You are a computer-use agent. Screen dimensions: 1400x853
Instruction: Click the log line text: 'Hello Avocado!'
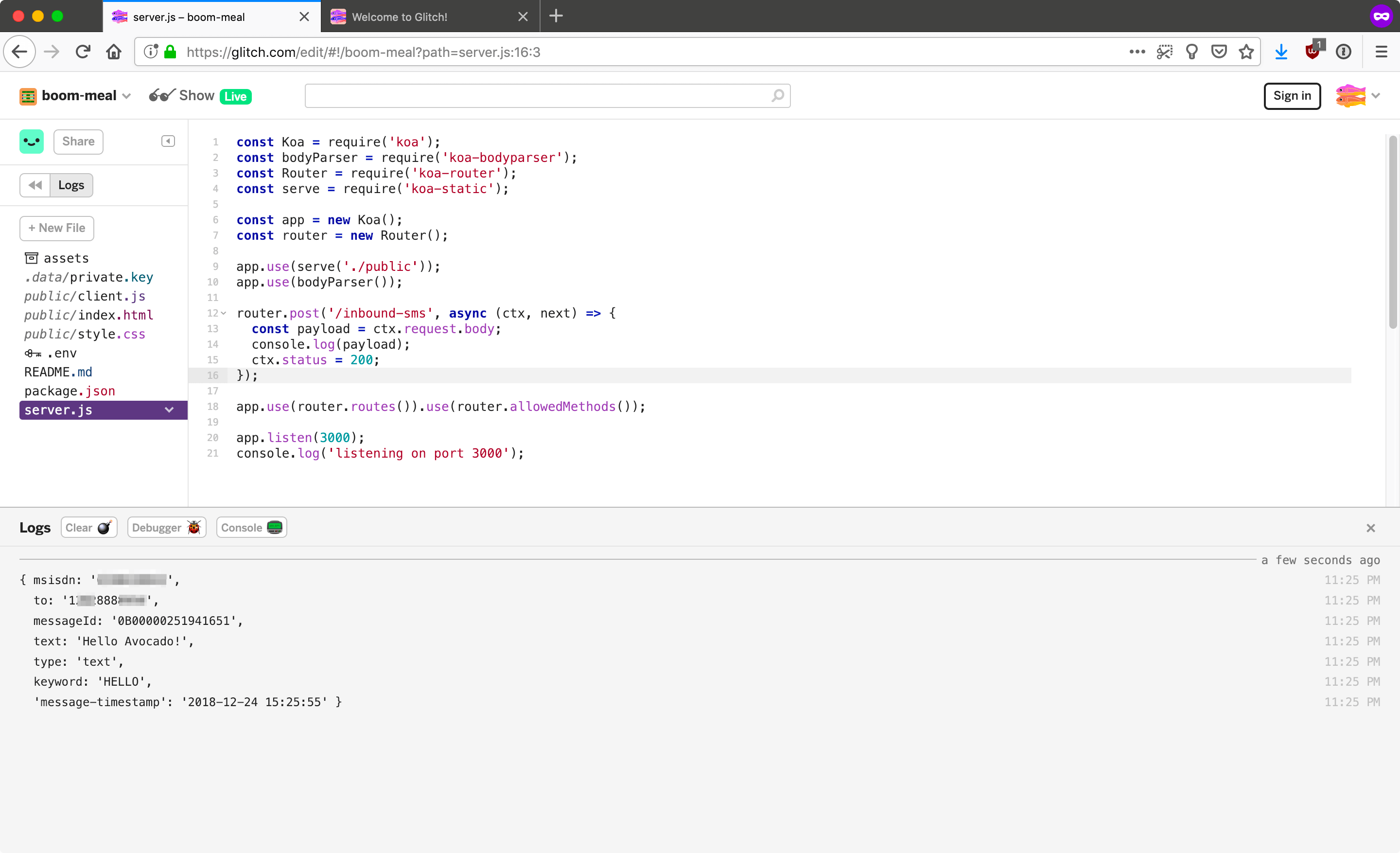[x=114, y=641]
